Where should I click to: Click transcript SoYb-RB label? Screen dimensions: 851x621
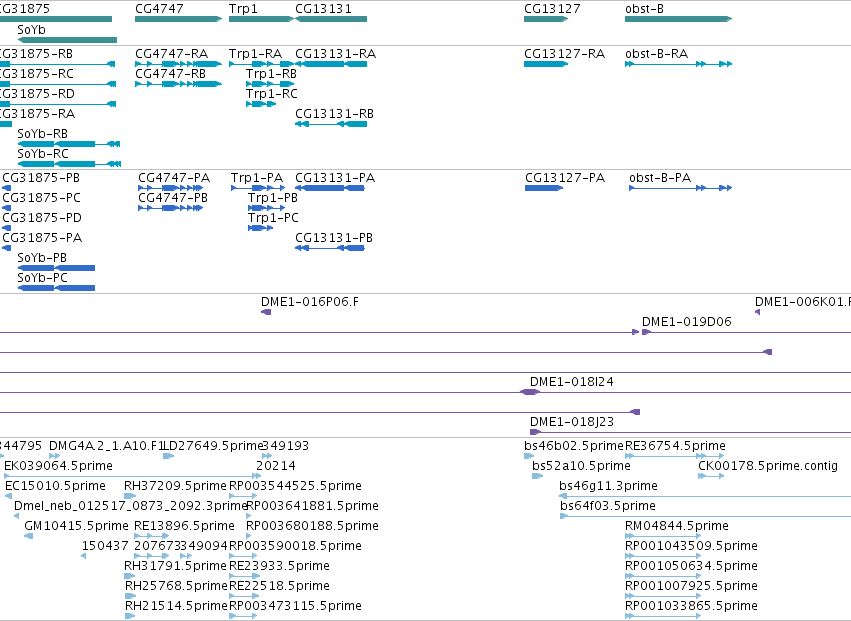pyautogui.click(x=42, y=134)
